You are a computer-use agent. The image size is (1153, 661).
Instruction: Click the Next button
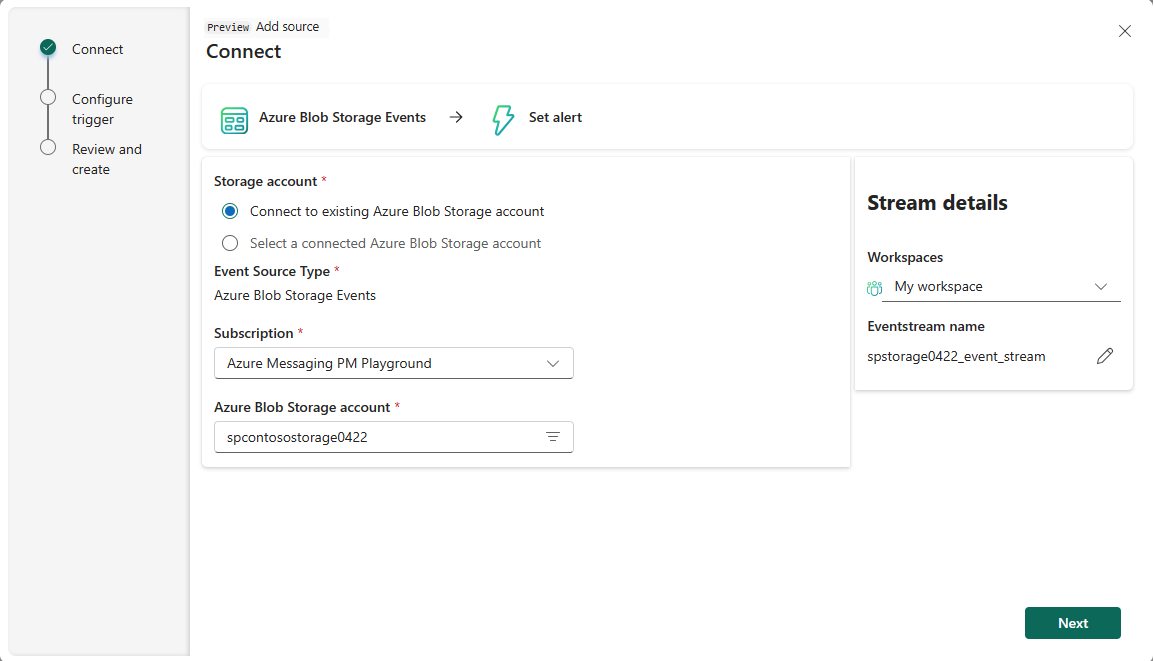(x=1072, y=623)
